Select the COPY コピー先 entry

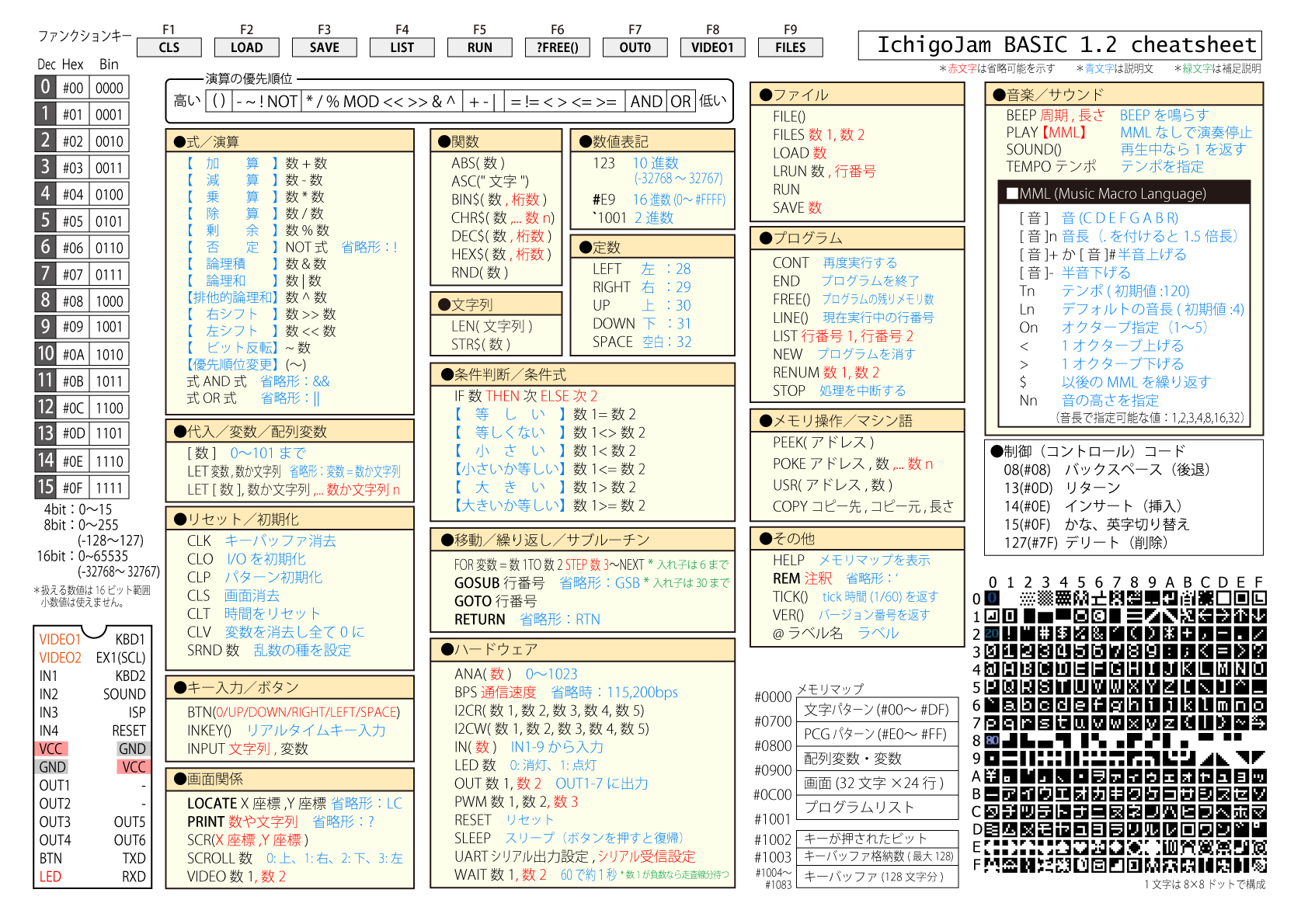click(x=863, y=506)
